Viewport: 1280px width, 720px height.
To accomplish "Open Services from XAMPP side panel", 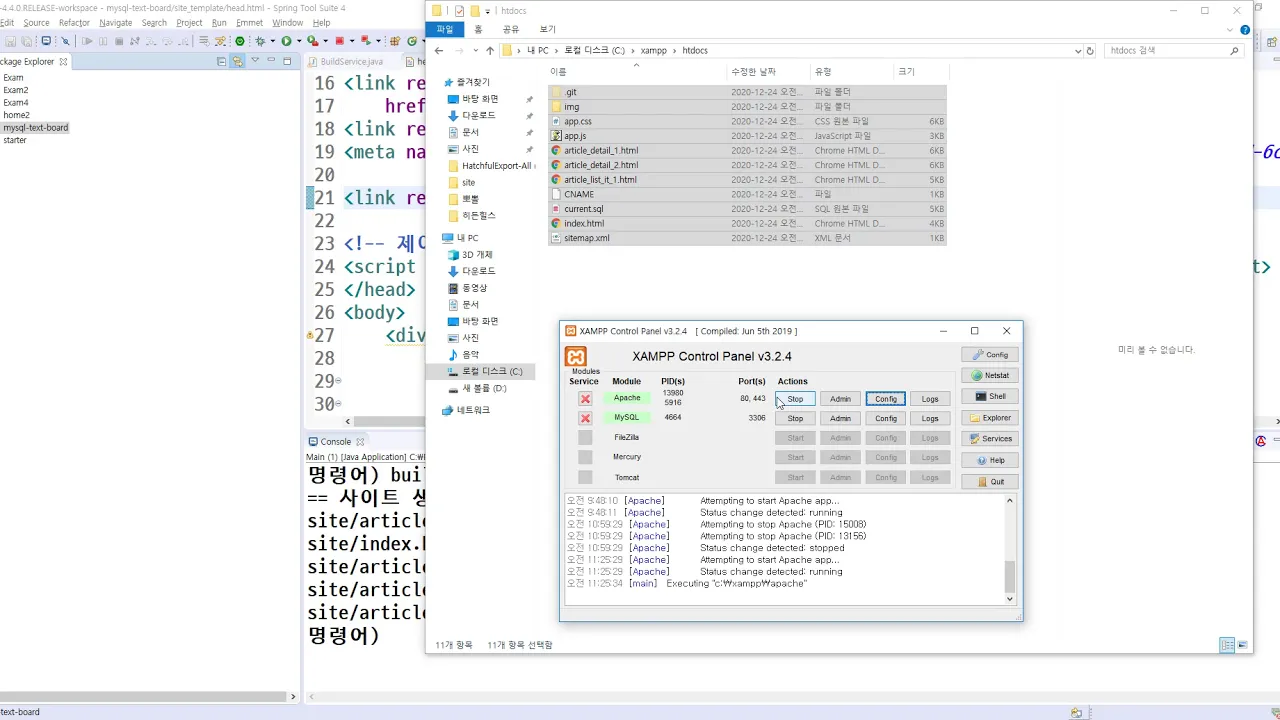I will coord(990,439).
